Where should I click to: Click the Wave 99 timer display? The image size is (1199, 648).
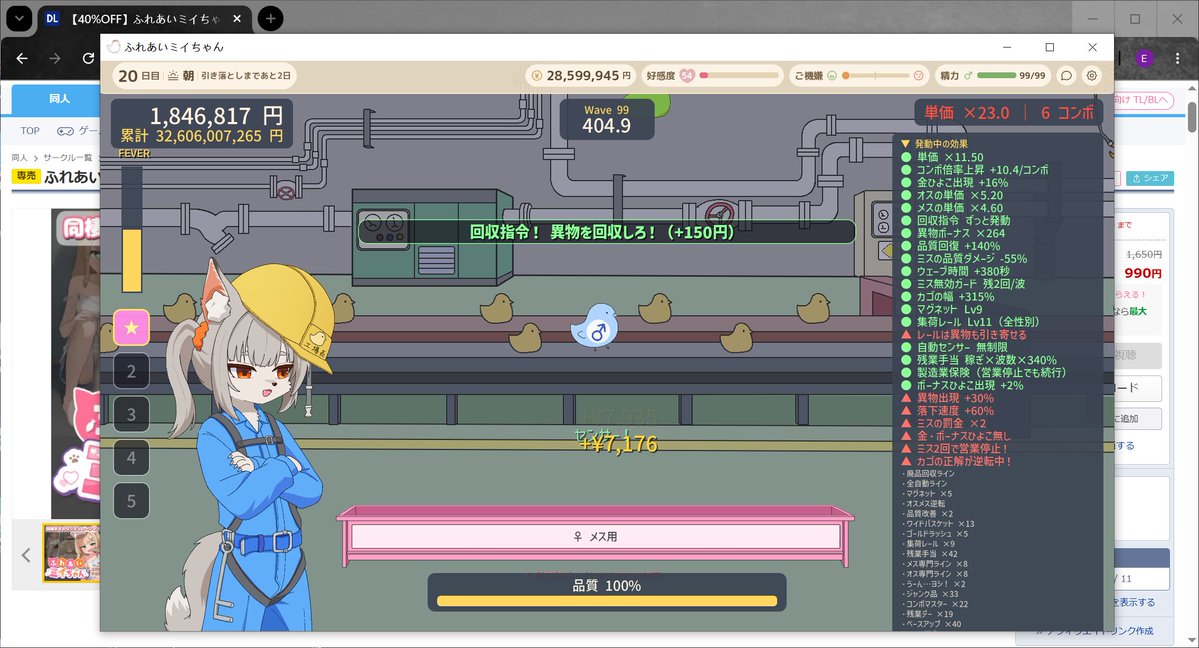click(x=606, y=119)
